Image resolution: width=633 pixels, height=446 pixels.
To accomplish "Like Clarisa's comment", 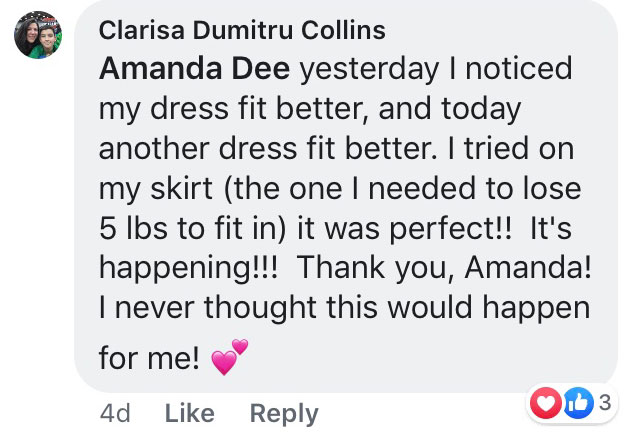I will (190, 413).
